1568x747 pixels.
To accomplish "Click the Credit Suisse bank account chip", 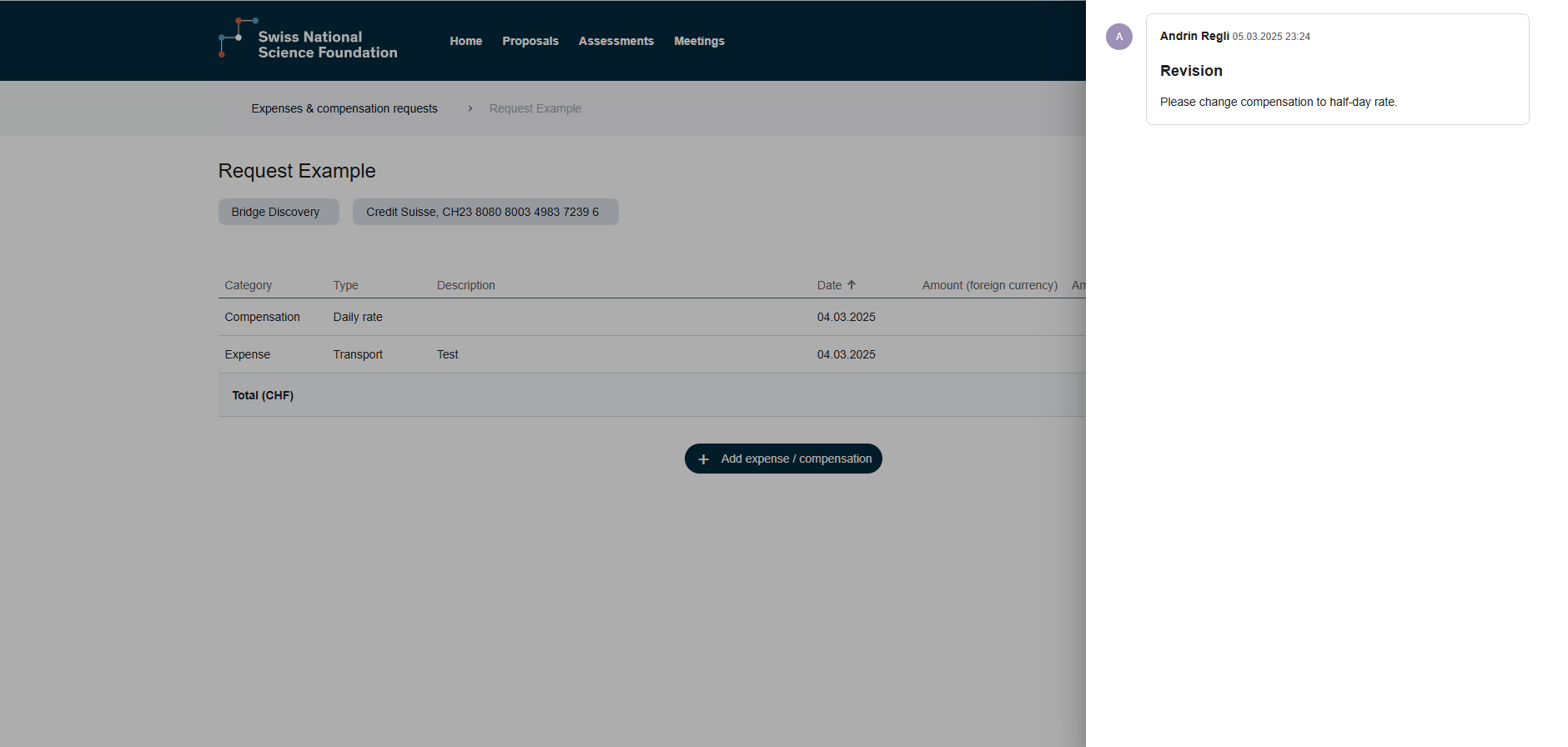I will pos(485,212).
